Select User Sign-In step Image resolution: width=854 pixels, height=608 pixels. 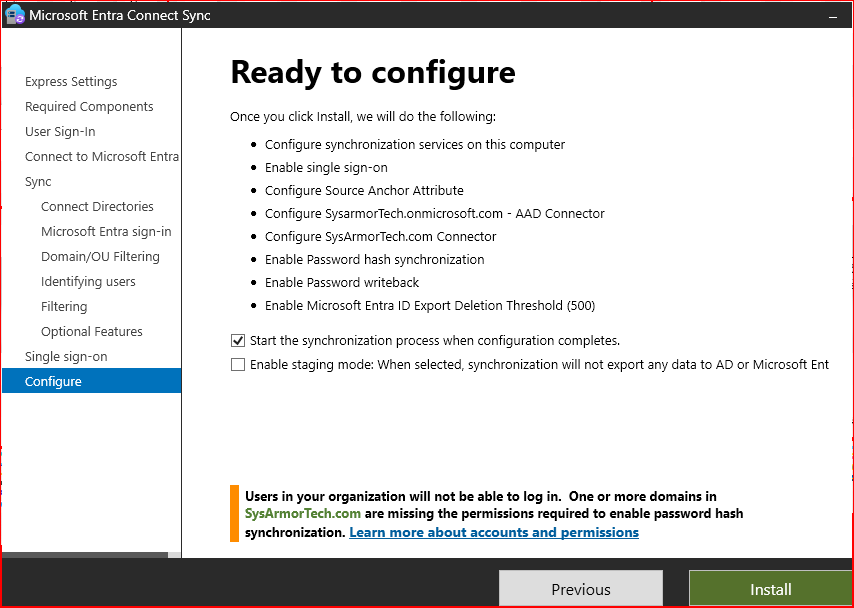pyautogui.click(x=60, y=132)
